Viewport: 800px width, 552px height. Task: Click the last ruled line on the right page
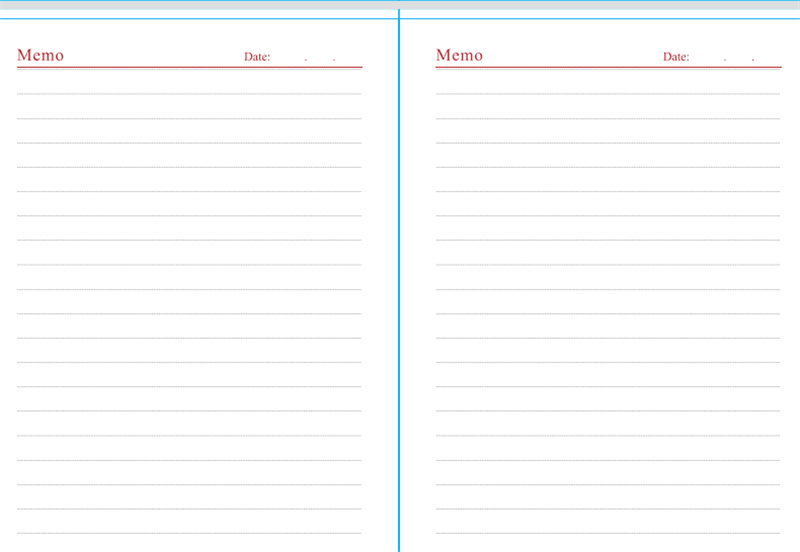click(x=608, y=533)
